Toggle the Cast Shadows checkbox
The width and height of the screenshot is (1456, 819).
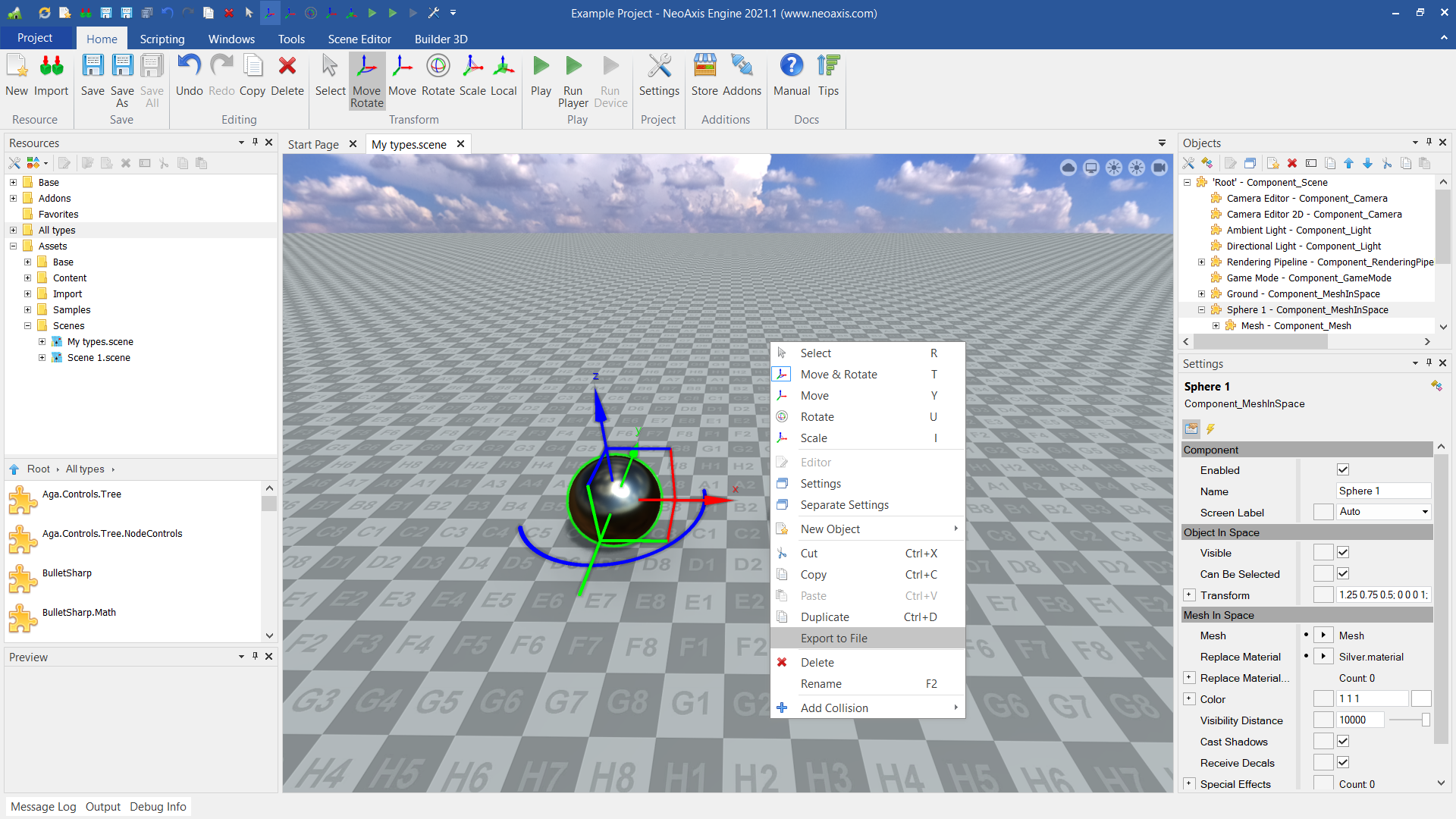click(x=1343, y=742)
